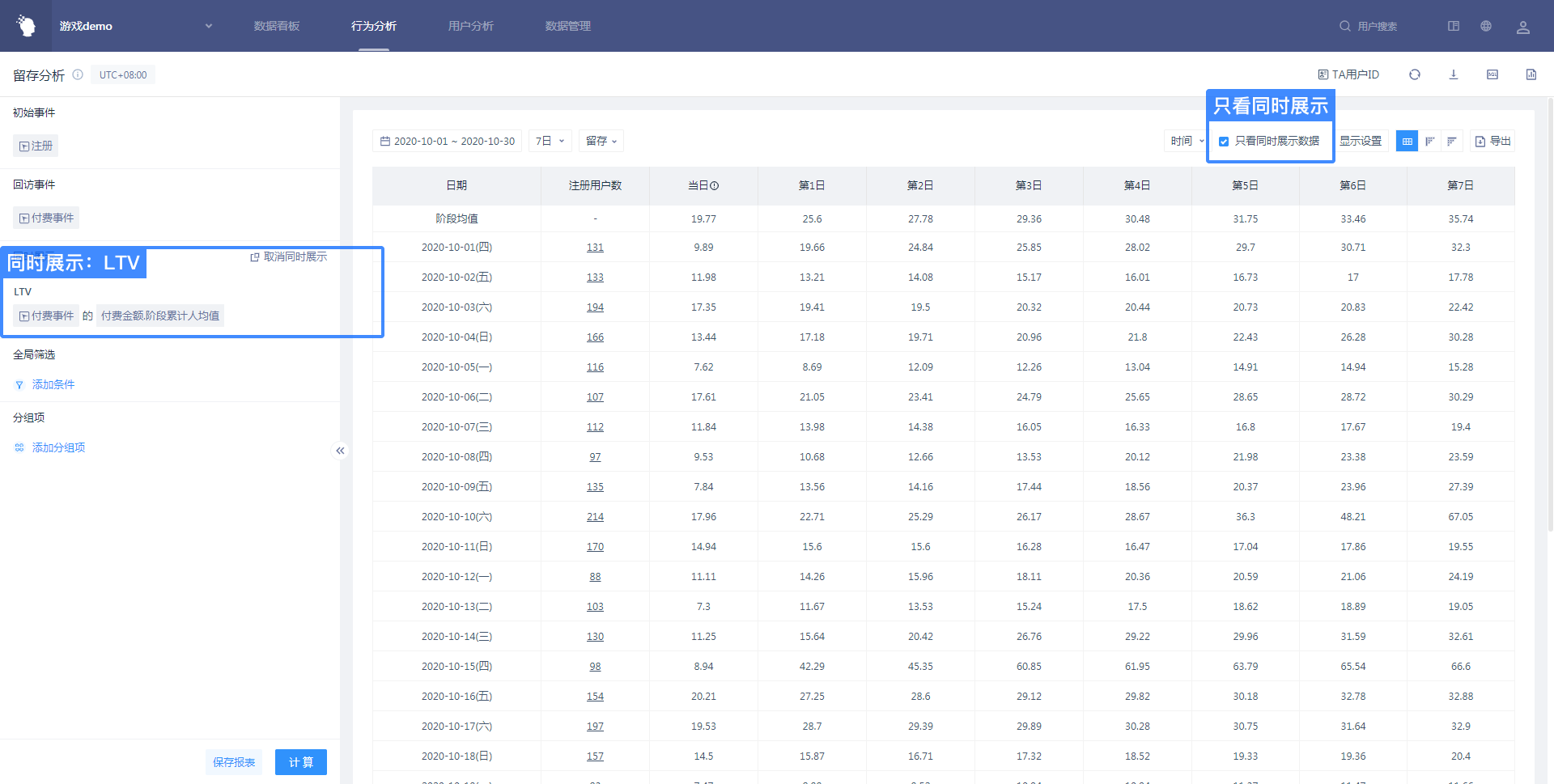
Task: Click the 计算 button
Action: click(300, 762)
